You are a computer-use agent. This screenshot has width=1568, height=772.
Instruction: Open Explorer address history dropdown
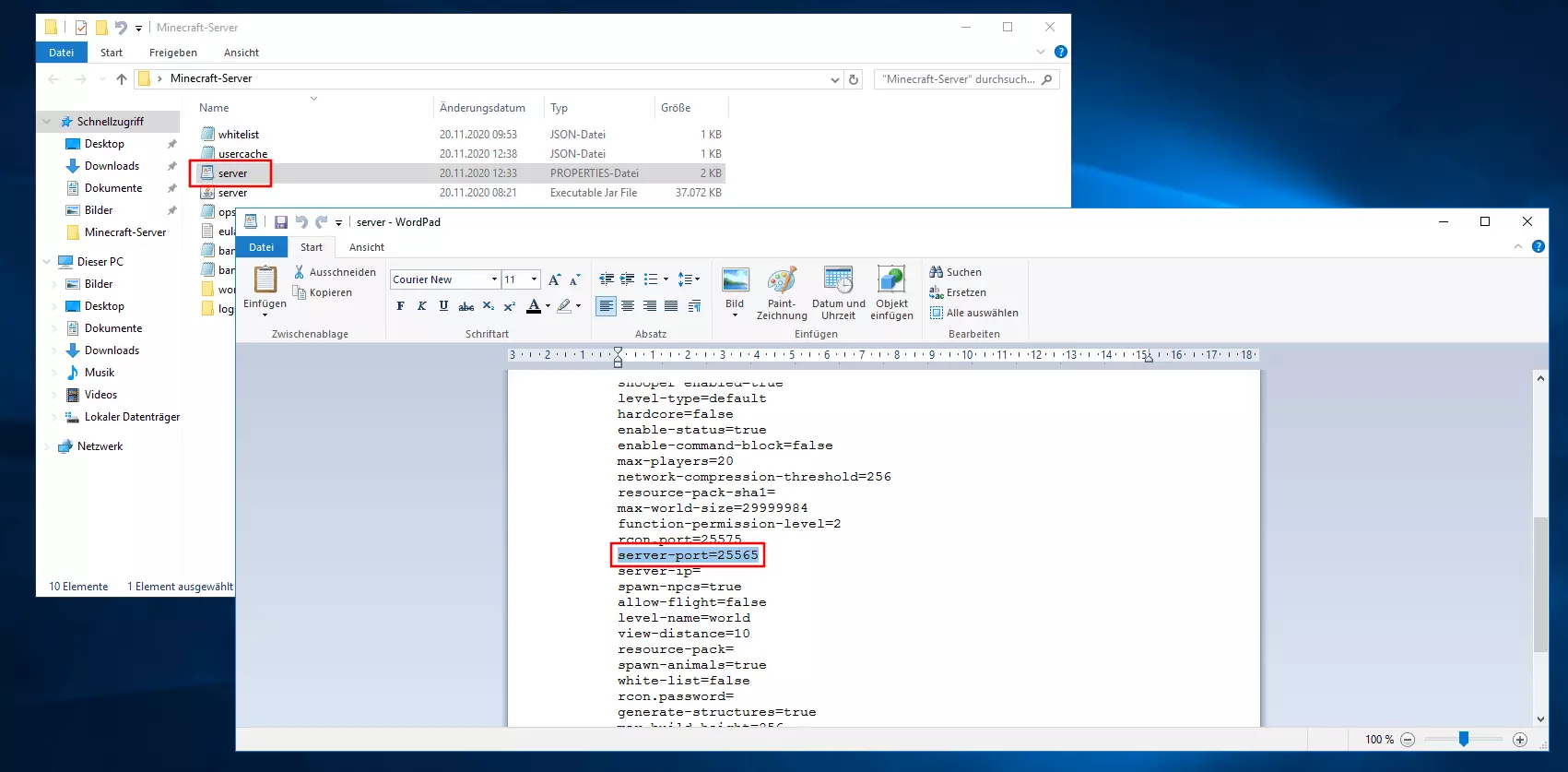pos(834,79)
